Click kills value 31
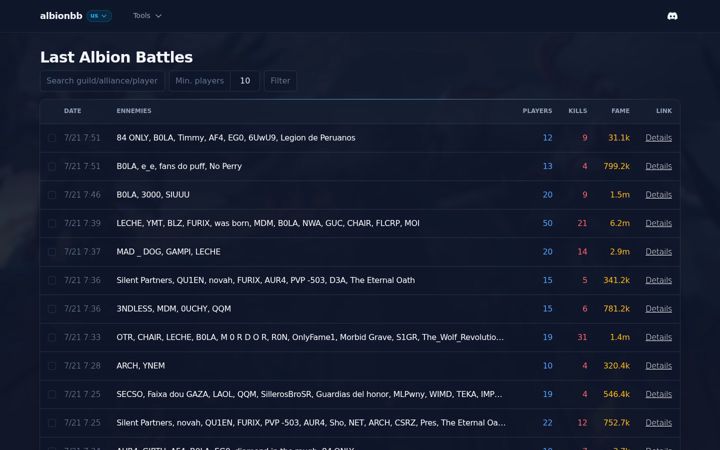This screenshot has height=450, width=720. (582, 337)
